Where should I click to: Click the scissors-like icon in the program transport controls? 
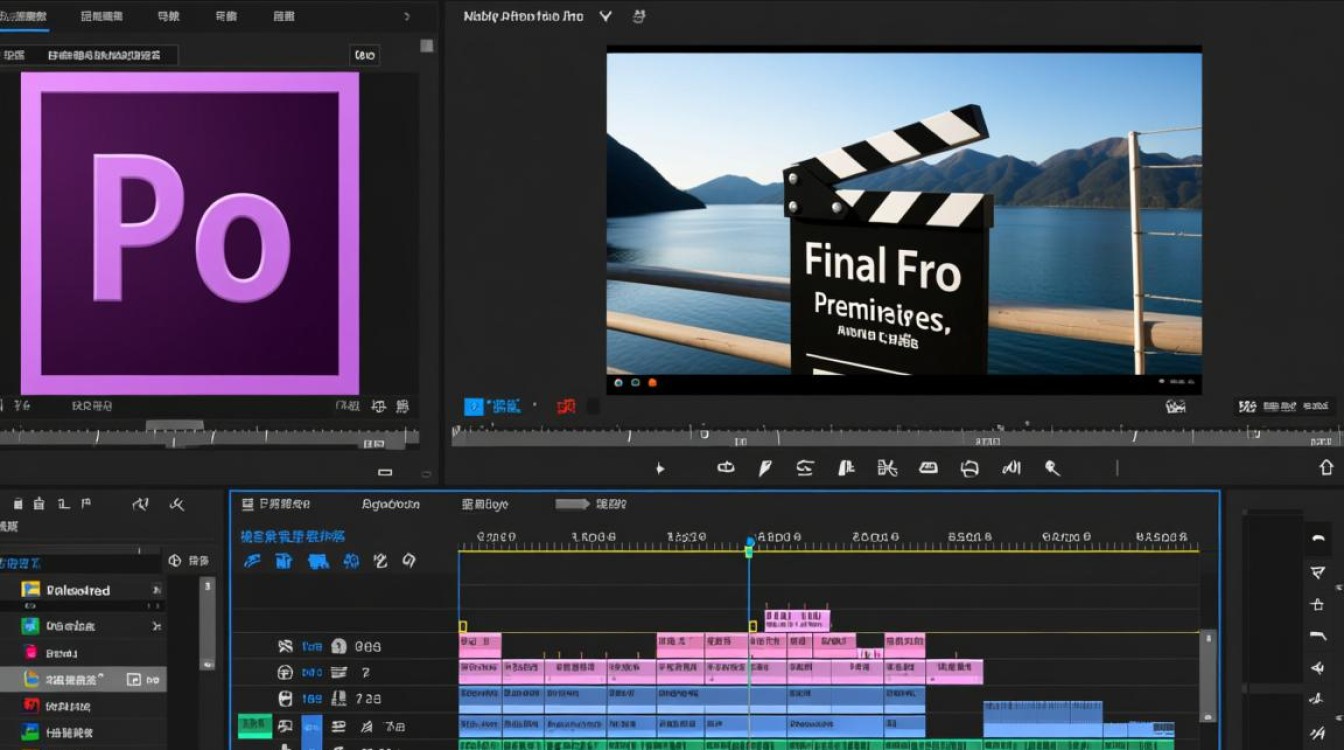click(886, 467)
